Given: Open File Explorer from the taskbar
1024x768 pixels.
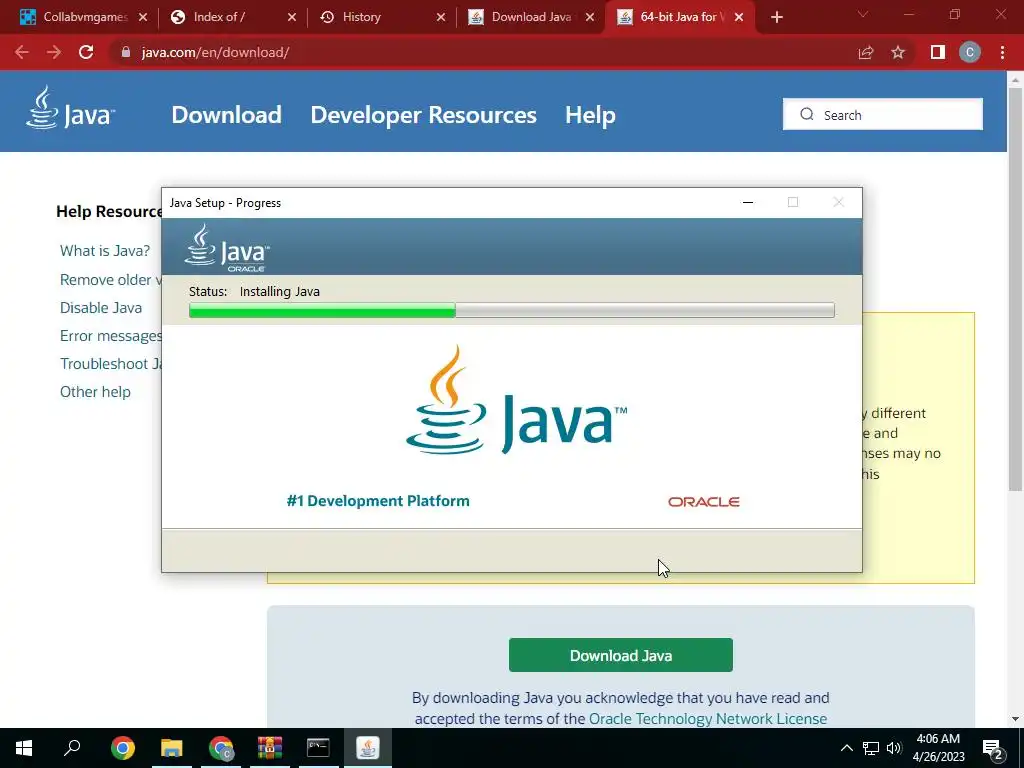Looking at the screenshot, I should click(171, 748).
